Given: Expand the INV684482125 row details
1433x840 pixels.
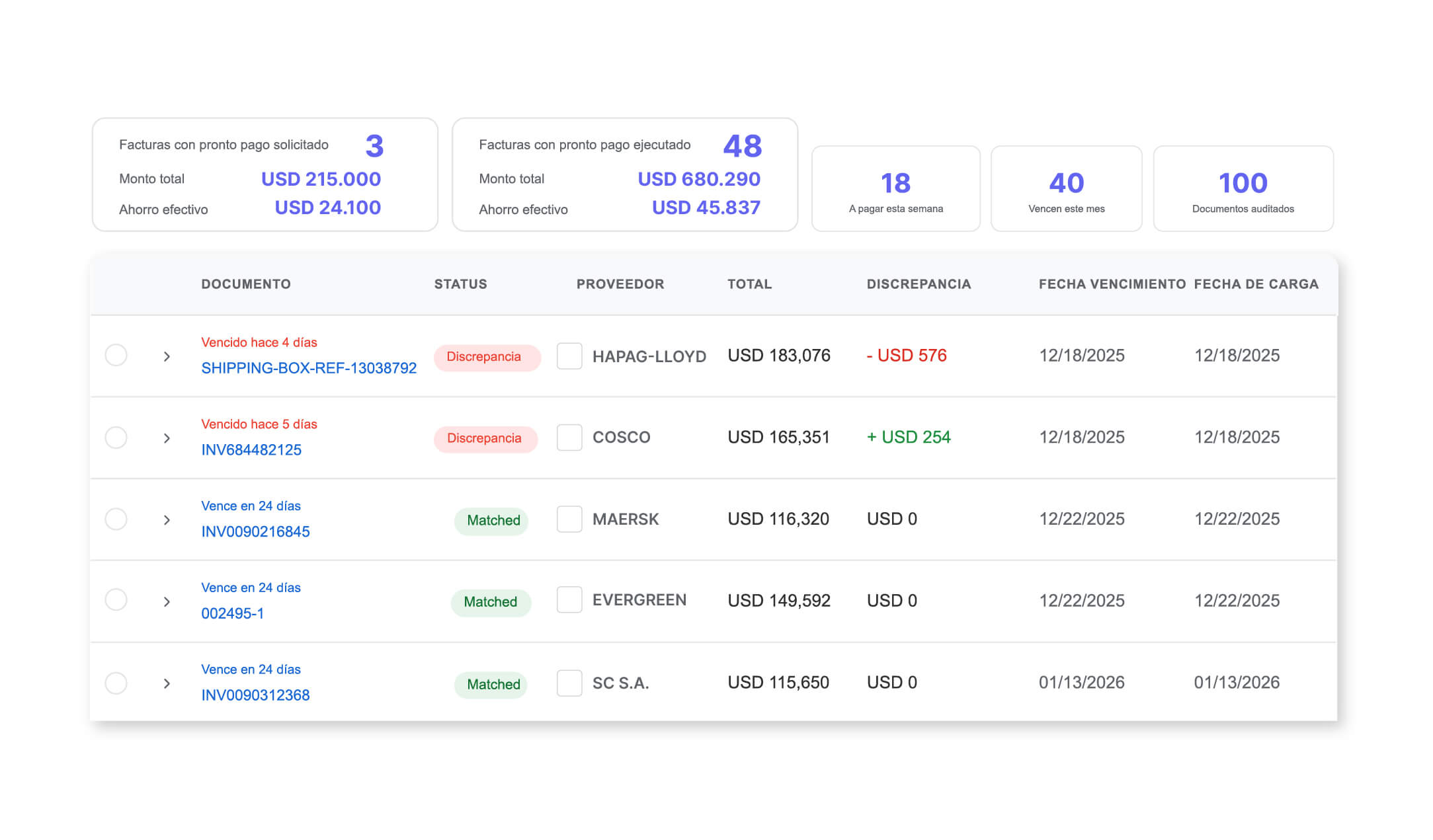Looking at the screenshot, I should tap(167, 438).
